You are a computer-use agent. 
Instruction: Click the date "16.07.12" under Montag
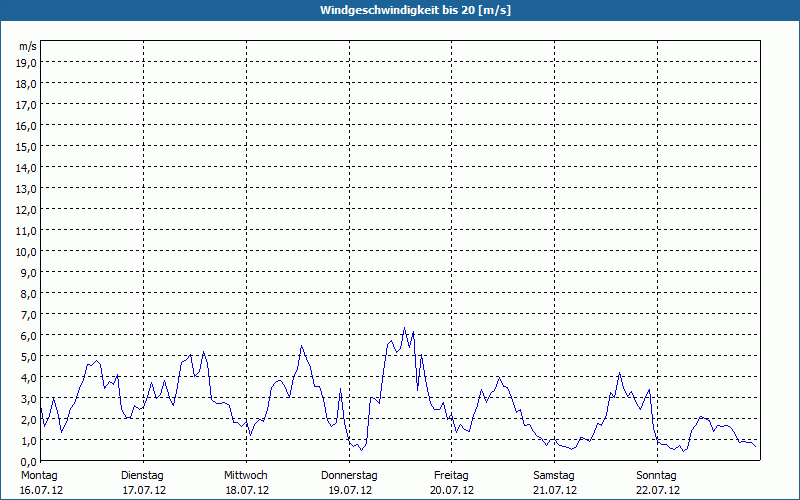click(41, 490)
